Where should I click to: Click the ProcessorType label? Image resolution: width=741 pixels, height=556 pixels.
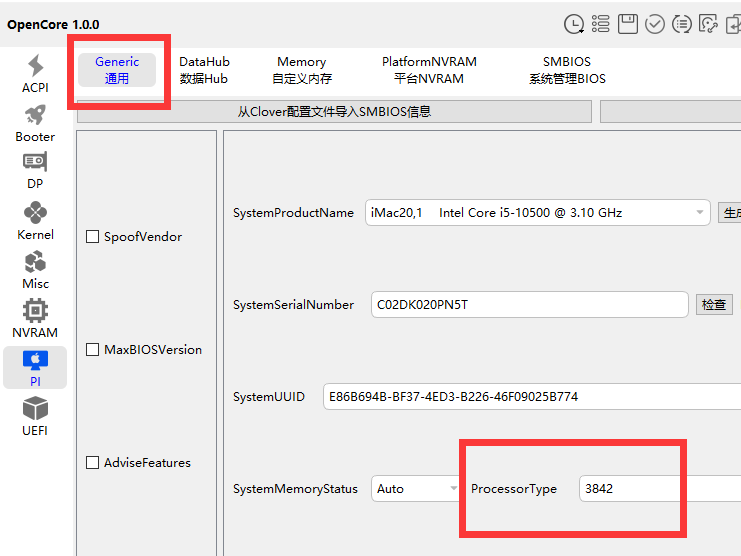pyautogui.click(x=514, y=489)
